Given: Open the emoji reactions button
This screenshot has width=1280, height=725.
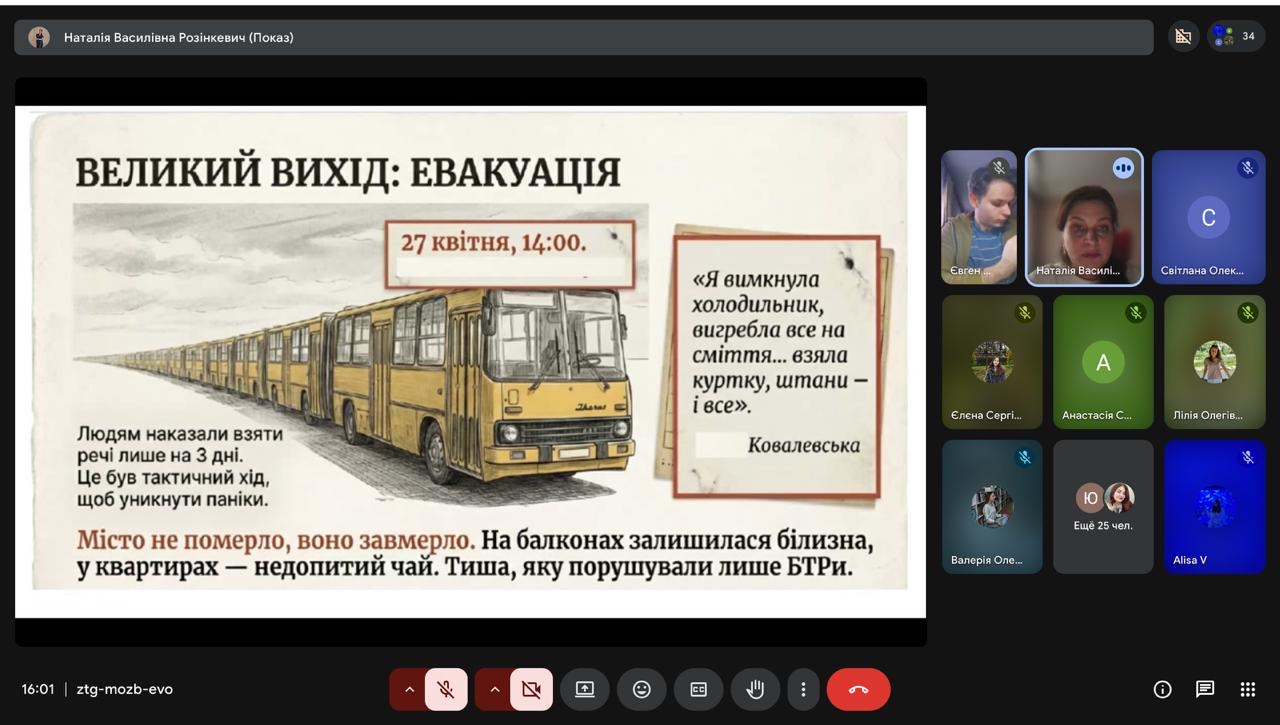Looking at the screenshot, I should (x=642, y=689).
